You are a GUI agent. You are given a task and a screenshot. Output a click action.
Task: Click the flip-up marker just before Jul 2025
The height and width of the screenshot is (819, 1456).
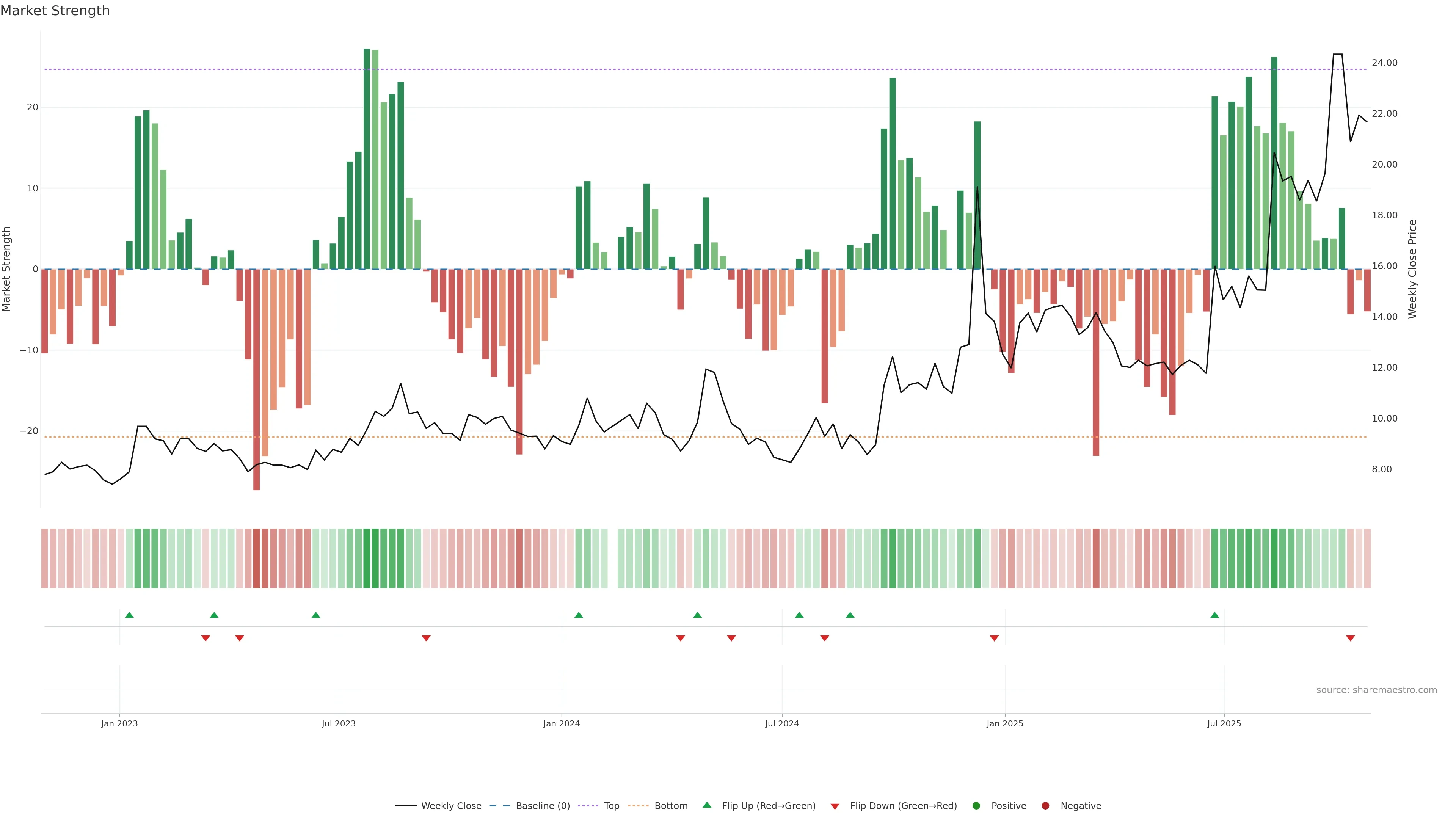point(1214,615)
